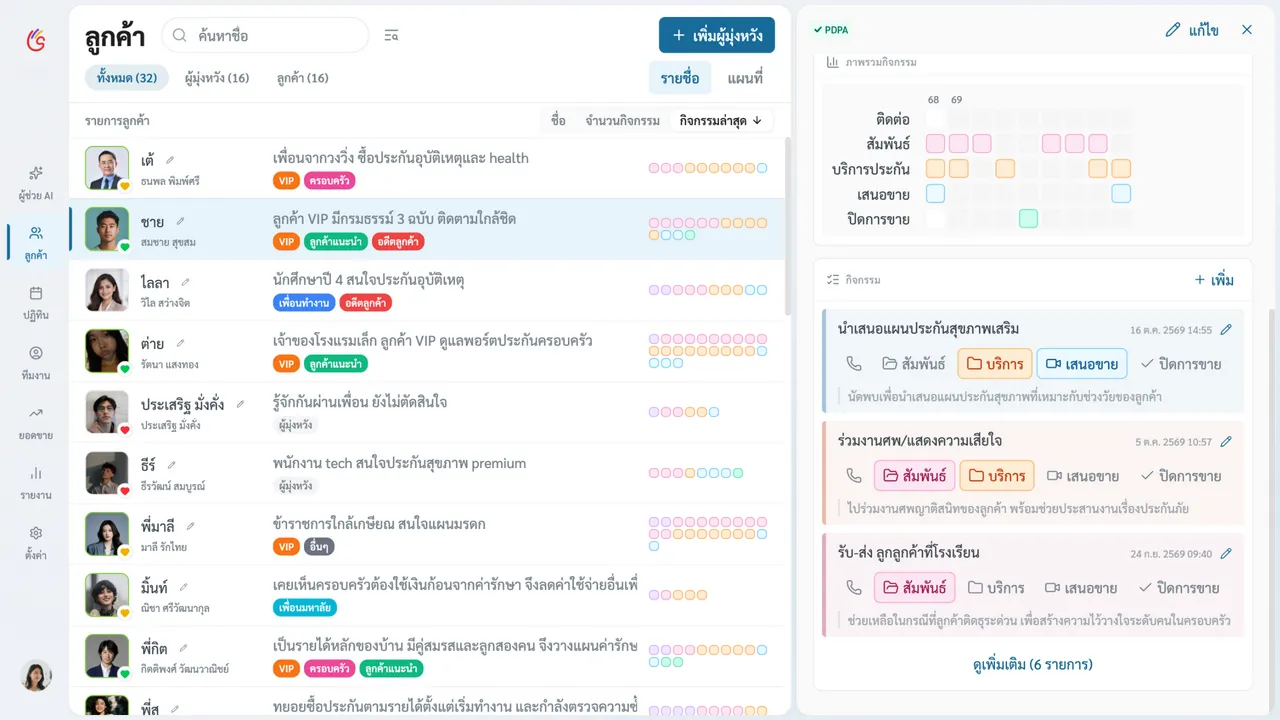Sort the customer list by จำนวนกิจกรรม
Image resolution: width=1280 pixels, height=720 pixels.
pyautogui.click(x=622, y=120)
